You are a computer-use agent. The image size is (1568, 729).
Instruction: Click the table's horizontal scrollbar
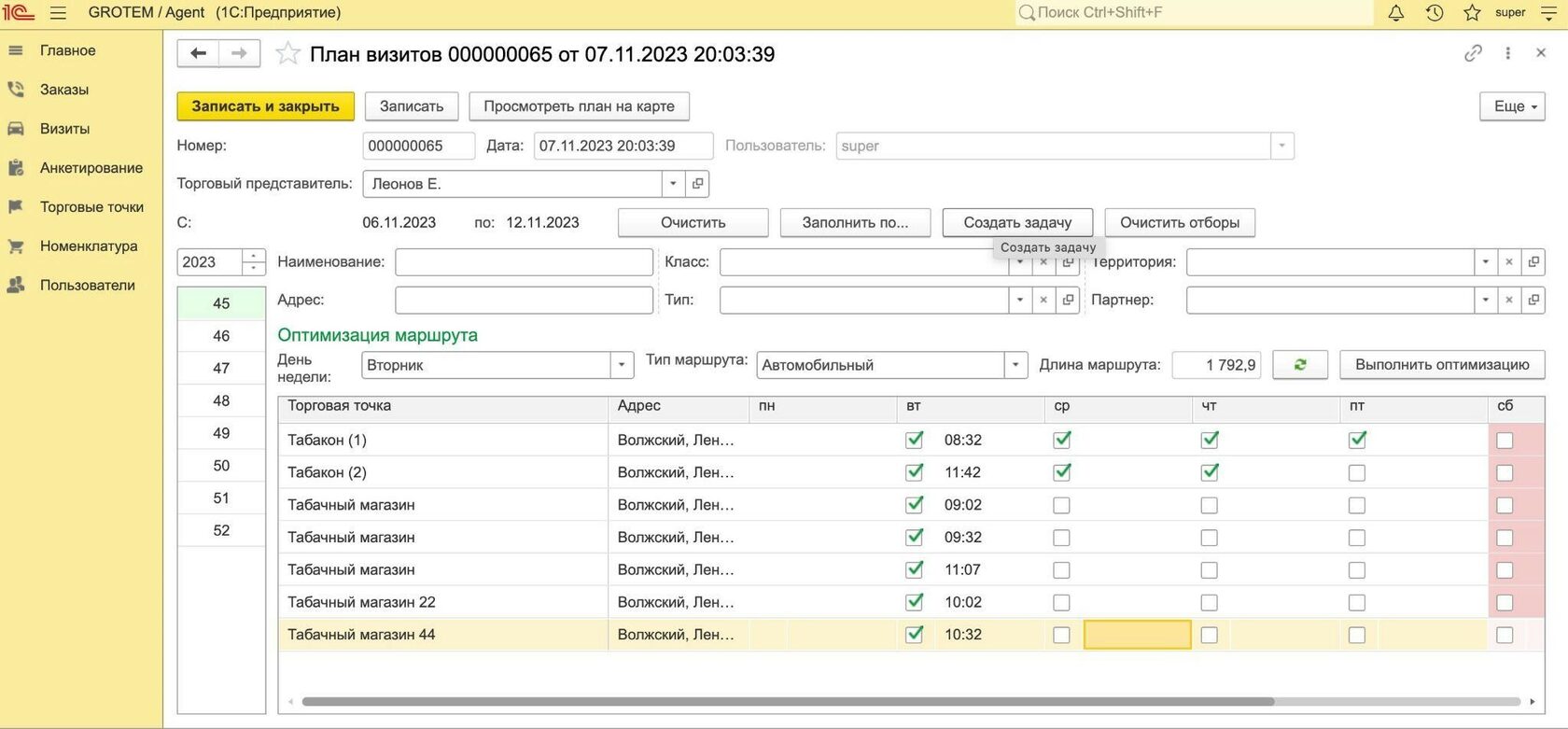click(788, 701)
